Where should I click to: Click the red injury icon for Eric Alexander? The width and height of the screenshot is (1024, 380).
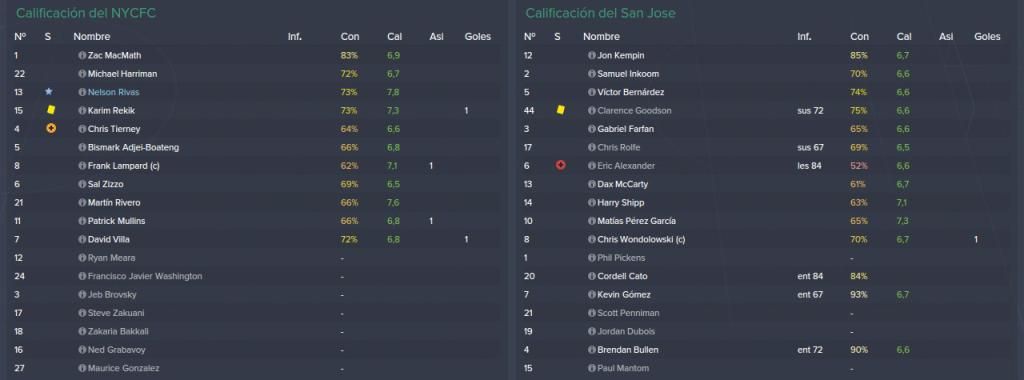pos(560,166)
